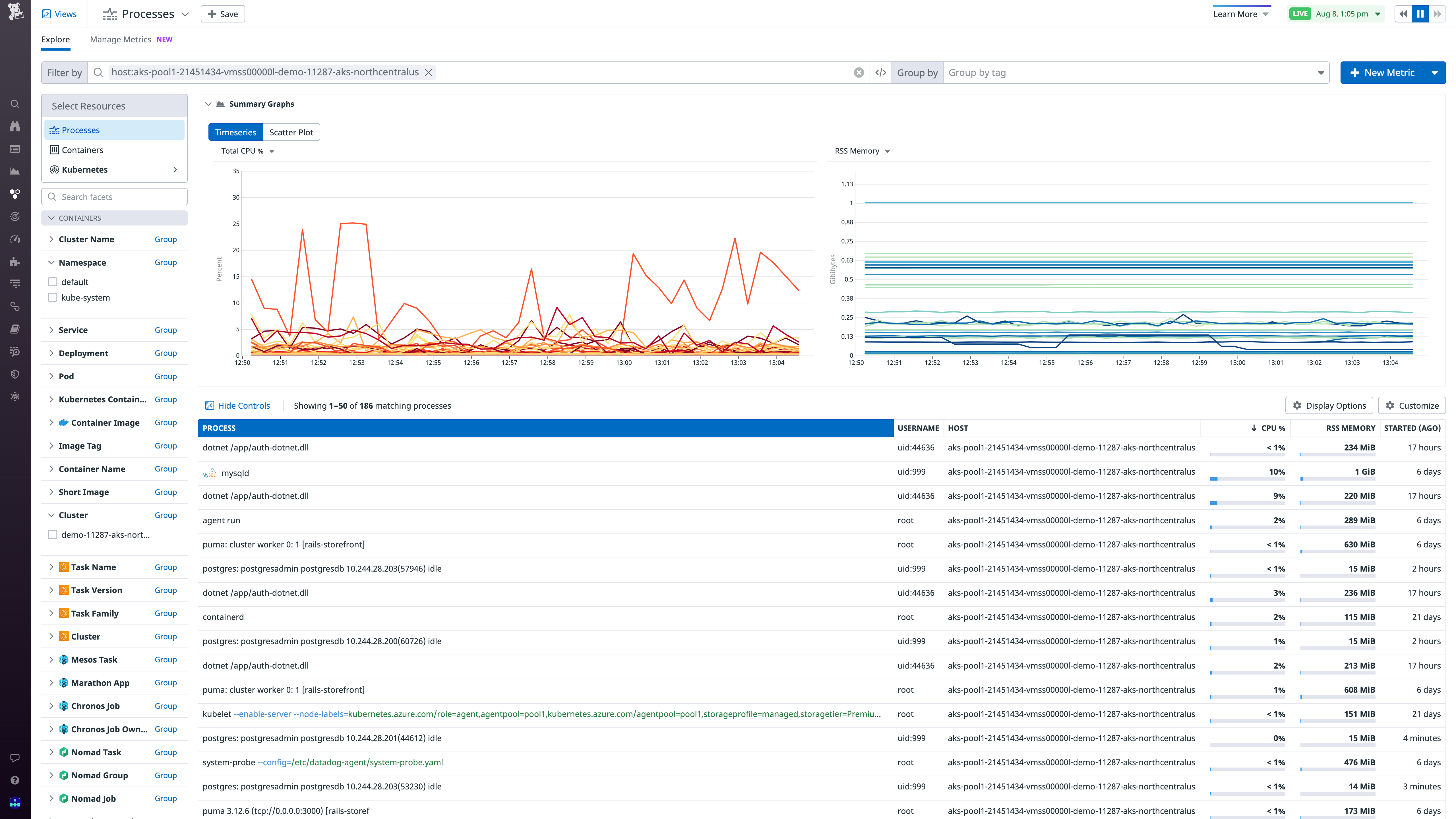Open help via the question mark icon

[x=15, y=779]
